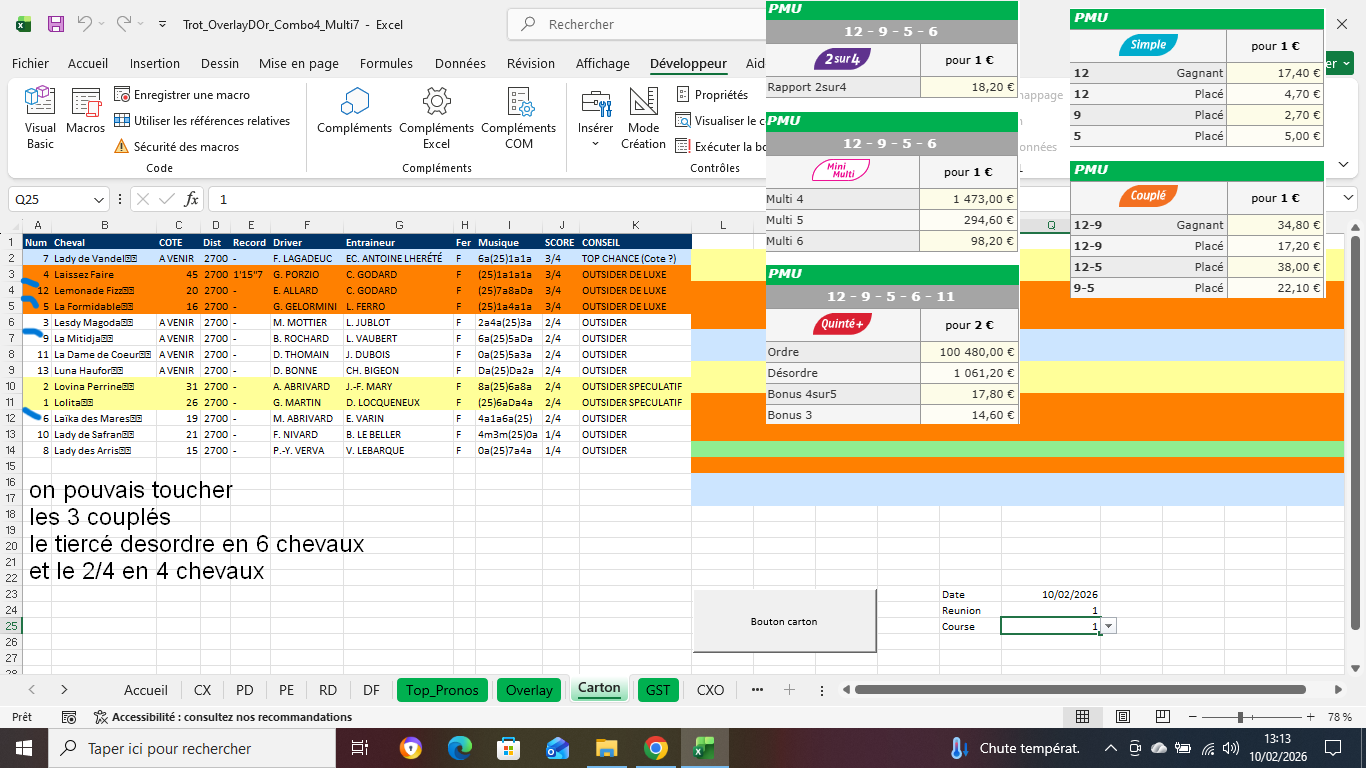Cancel the formula bar entry with X
The width and height of the screenshot is (1366, 768).
click(x=142, y=199)
